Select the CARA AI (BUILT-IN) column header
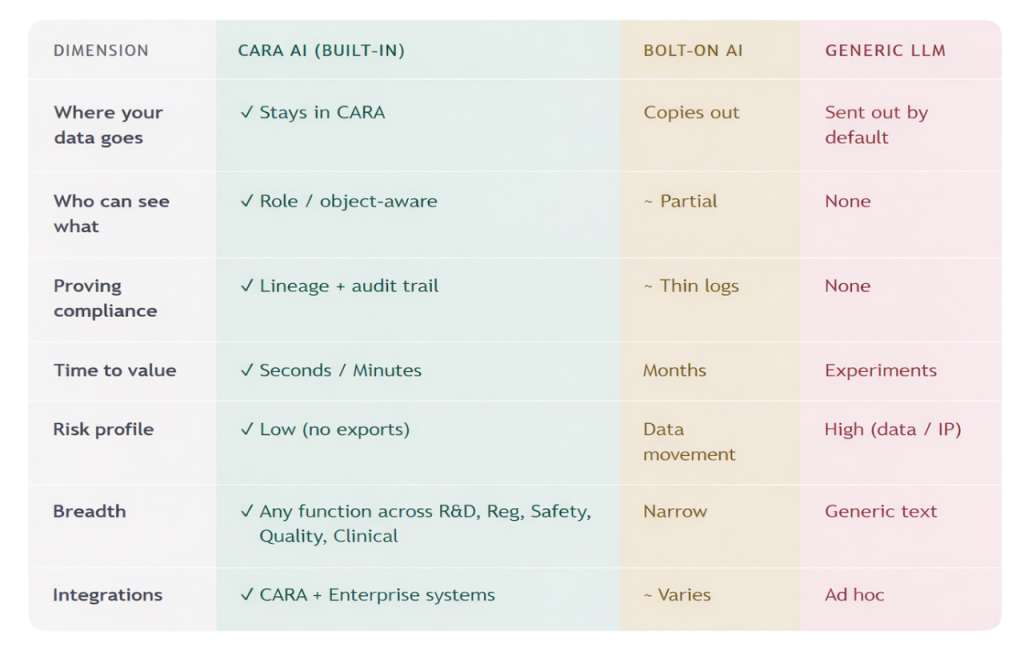The height and width of the screenshot is (656, 1024). coord(321,51)
